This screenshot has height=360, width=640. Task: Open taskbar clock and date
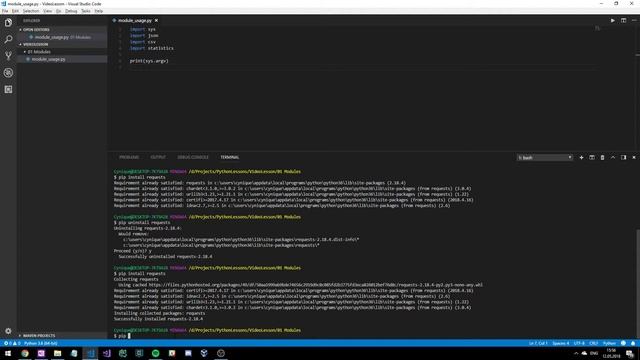coord(611,353)
